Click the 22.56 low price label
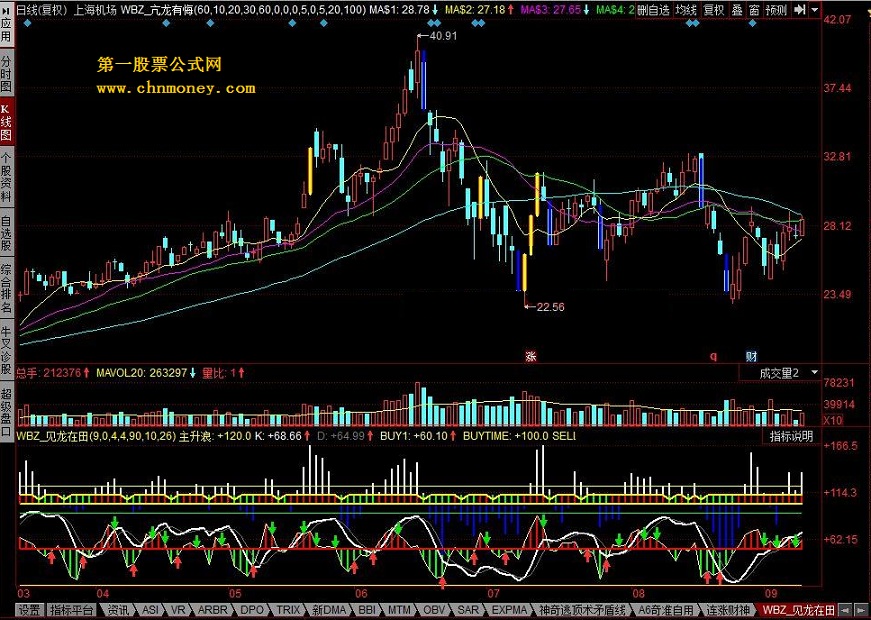 [550, 307]
